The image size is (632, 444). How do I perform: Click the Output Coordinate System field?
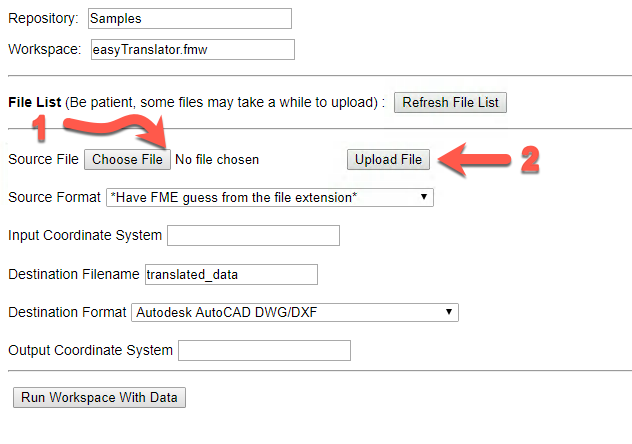tap(264, 351)
